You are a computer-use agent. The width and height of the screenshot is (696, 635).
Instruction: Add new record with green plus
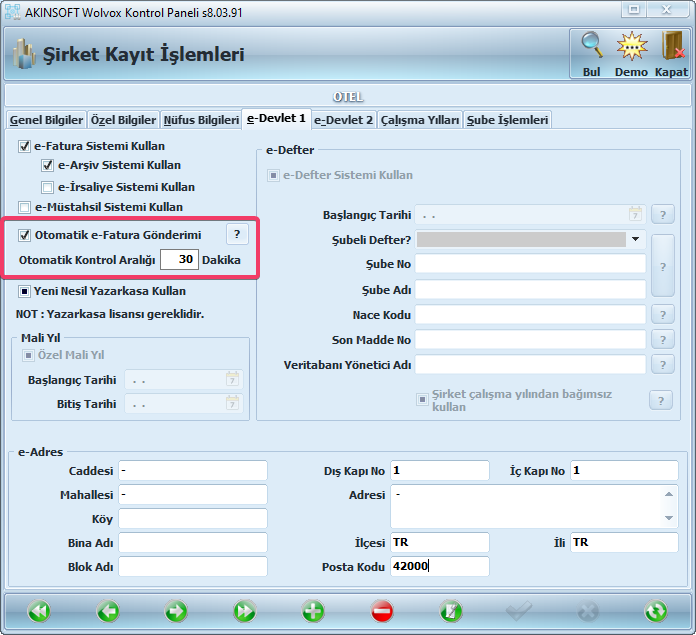[x=313, y=612]
